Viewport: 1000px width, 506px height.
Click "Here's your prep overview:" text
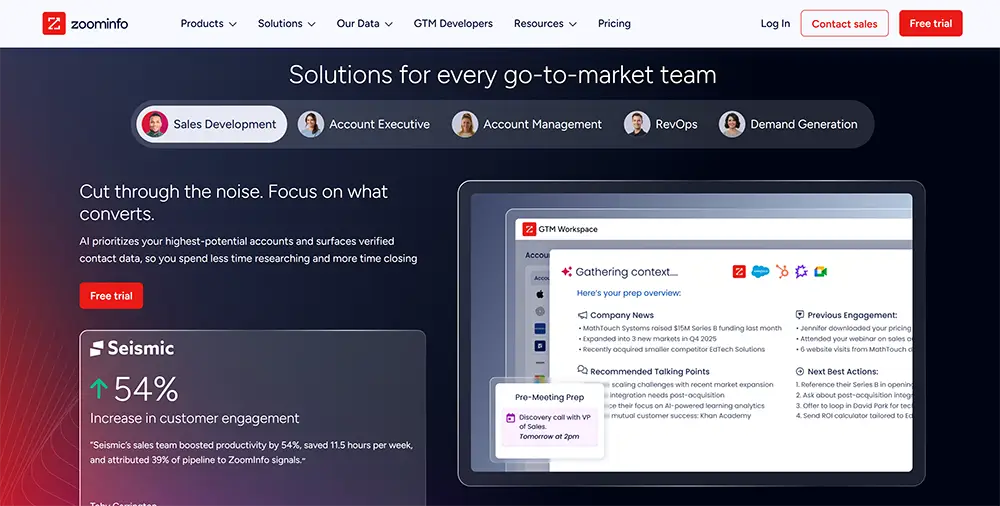click(x=629, y=293)
